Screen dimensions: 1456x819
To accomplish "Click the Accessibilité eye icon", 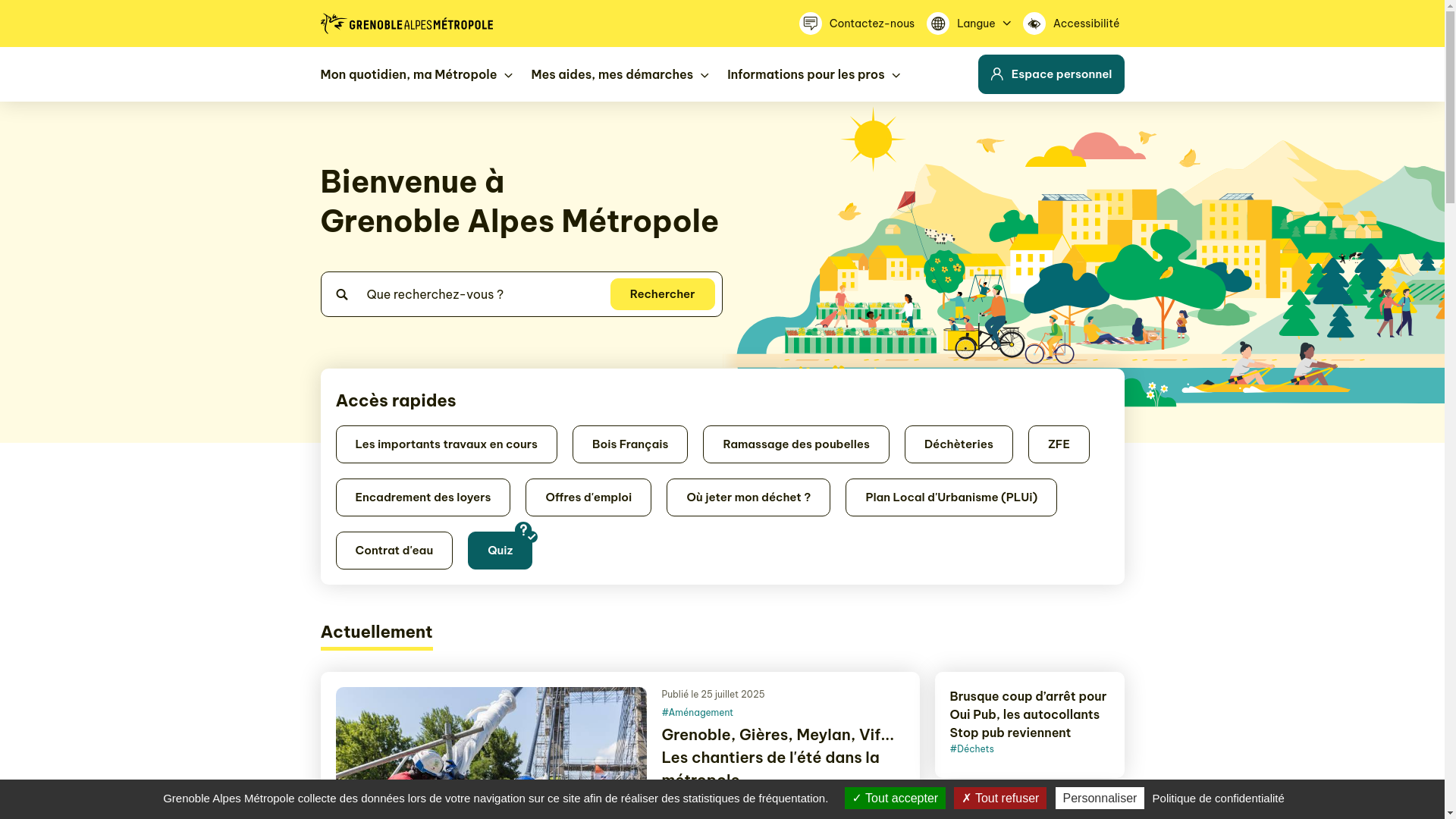I will 1034,24.
